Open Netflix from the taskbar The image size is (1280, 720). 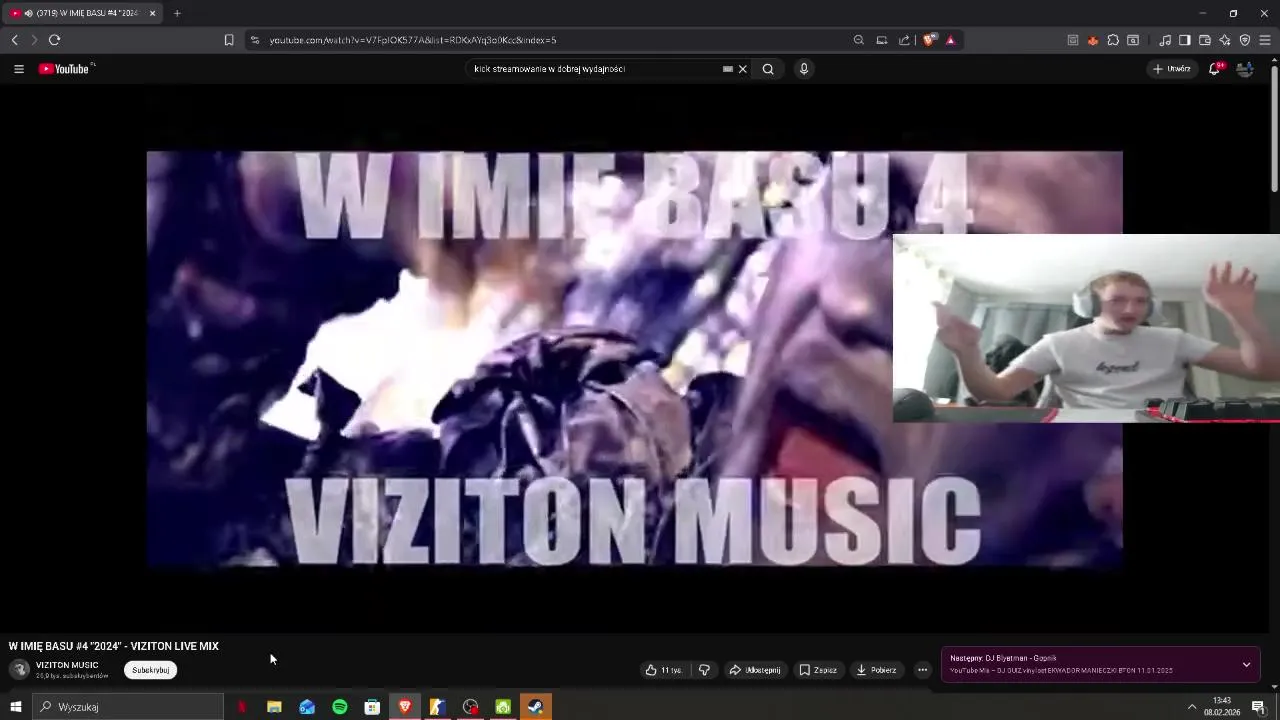(241, 707)
